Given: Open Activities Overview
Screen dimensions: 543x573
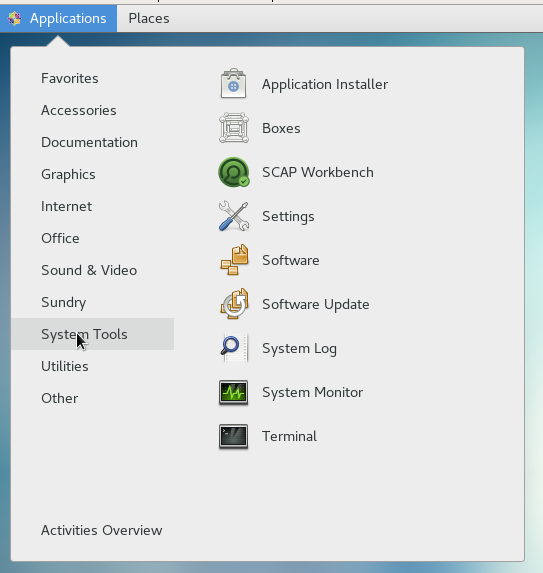Looking at the screenshot, I should point(102,530).
